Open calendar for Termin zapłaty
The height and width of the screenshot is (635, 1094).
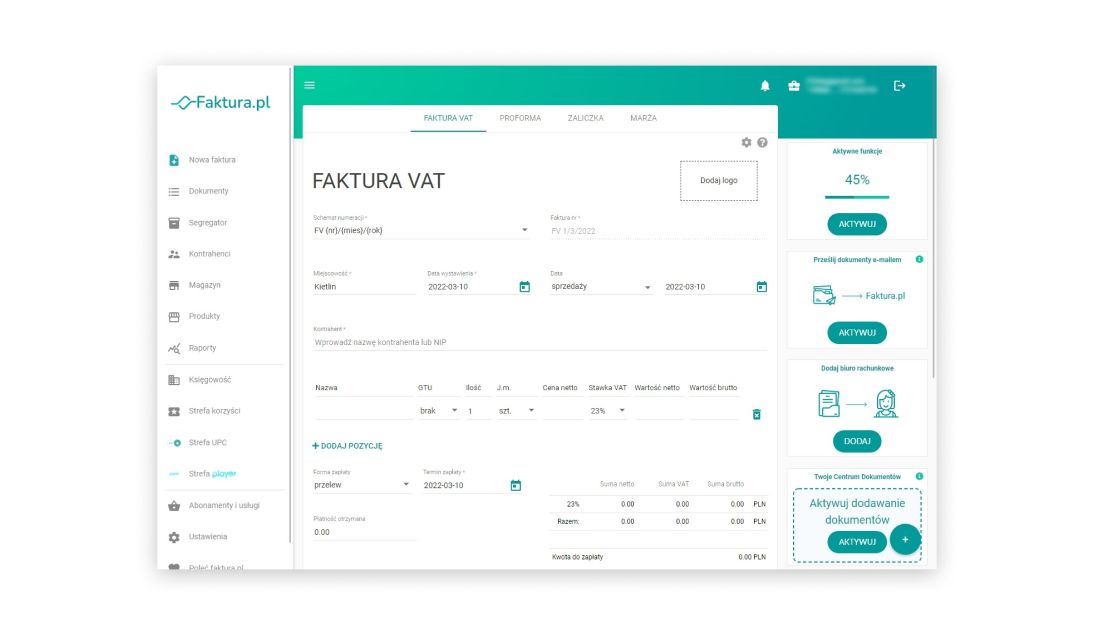(x=516, y=485)
